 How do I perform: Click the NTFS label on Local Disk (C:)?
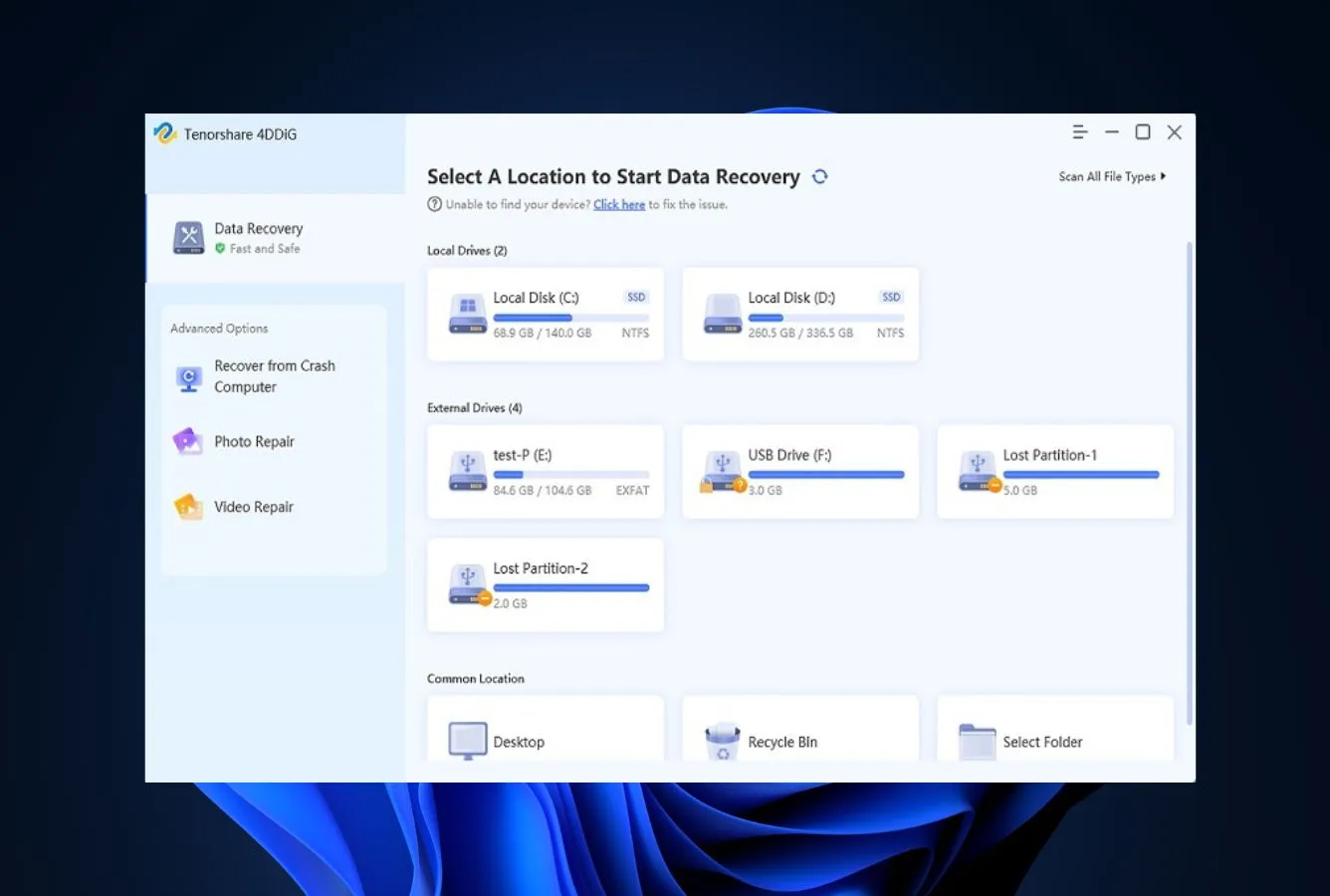(x=635, y=334)
